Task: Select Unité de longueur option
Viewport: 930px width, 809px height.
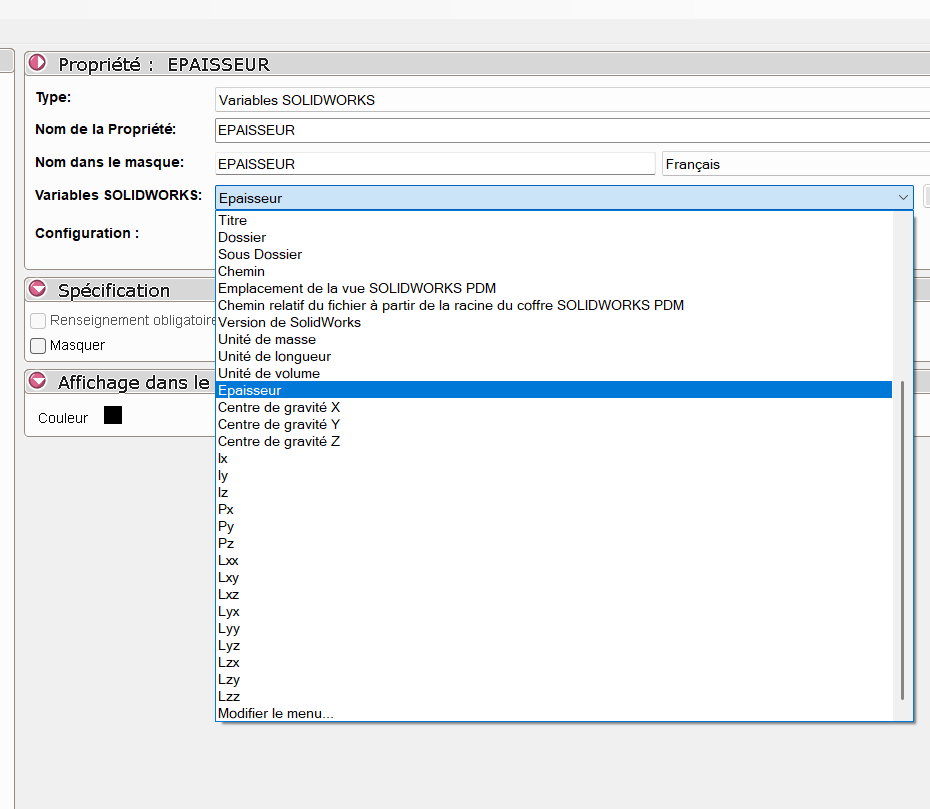Action: (x=554, y=356)
